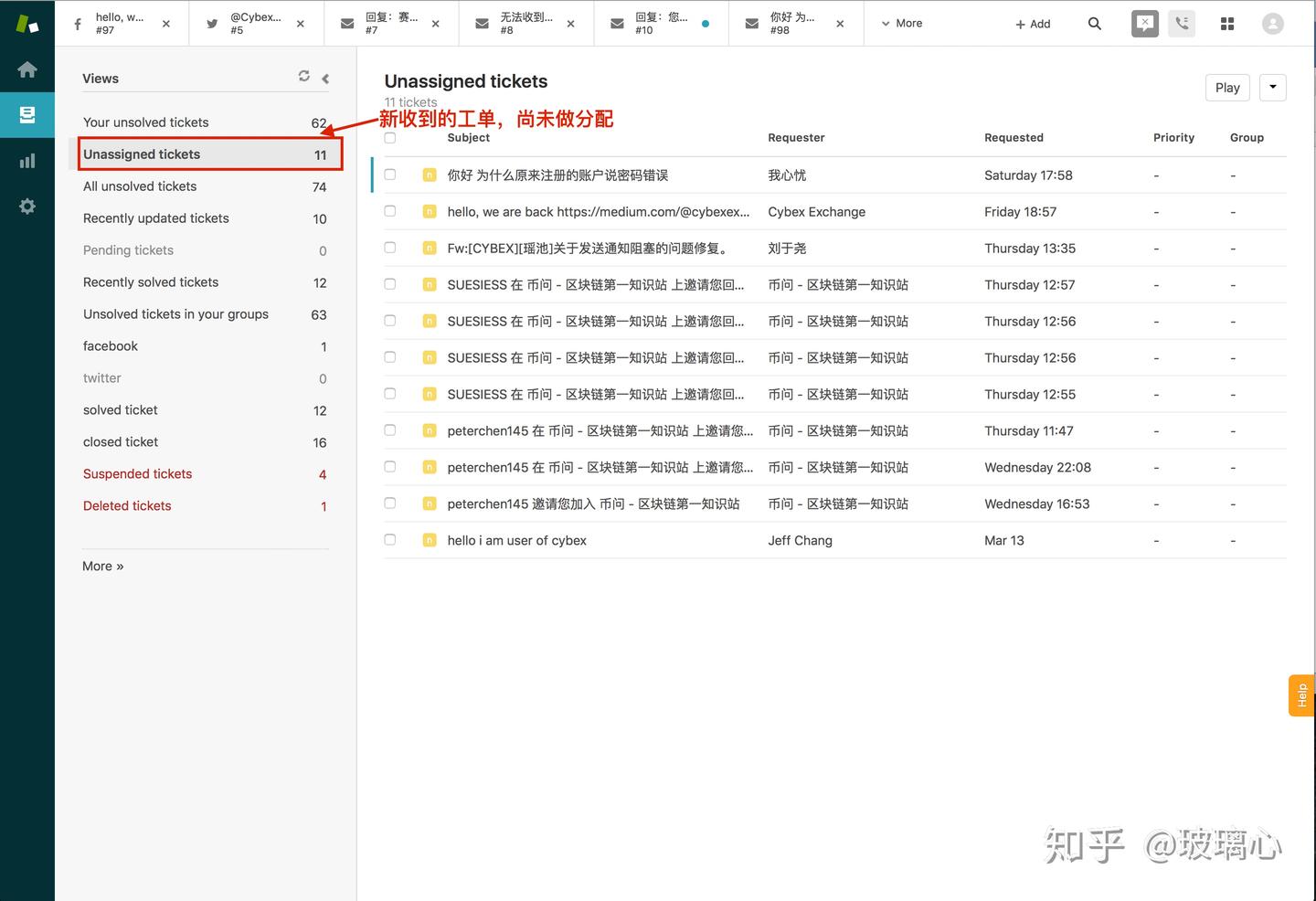
Task: Open More » views link
Action: point(102,566)
